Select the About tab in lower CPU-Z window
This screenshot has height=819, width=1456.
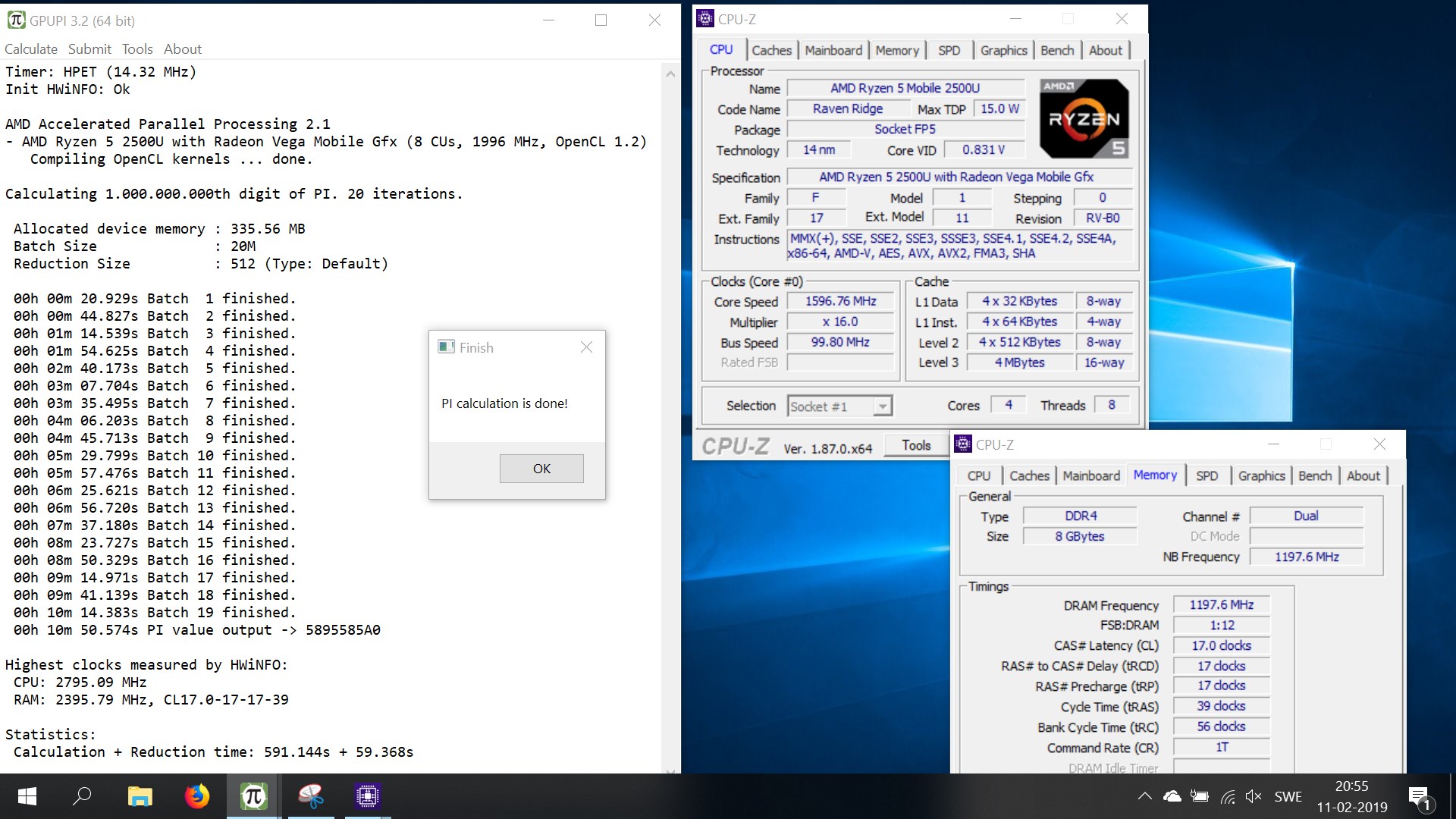click(1363, 476)
